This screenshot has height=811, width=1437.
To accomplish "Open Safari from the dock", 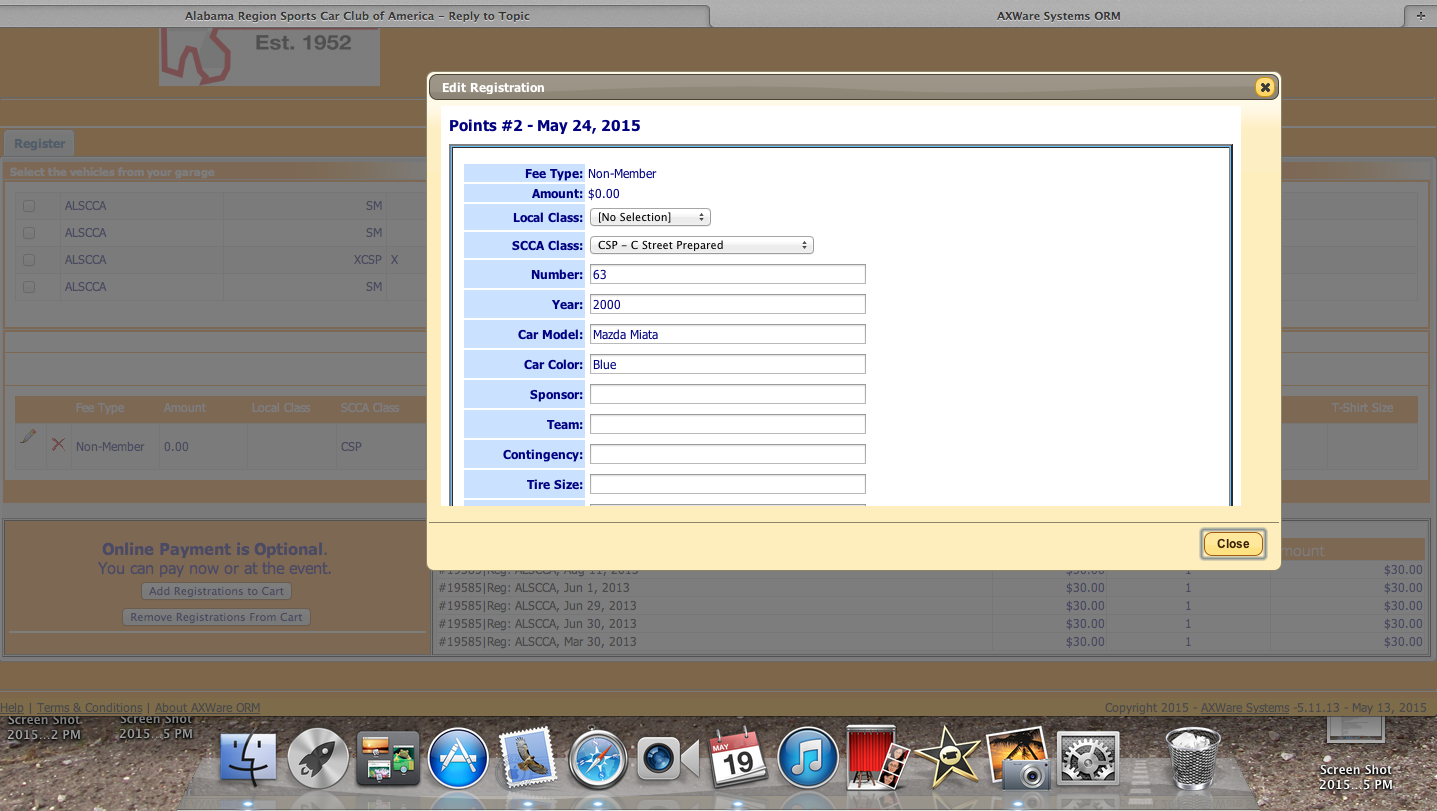I will coord(597,759).
